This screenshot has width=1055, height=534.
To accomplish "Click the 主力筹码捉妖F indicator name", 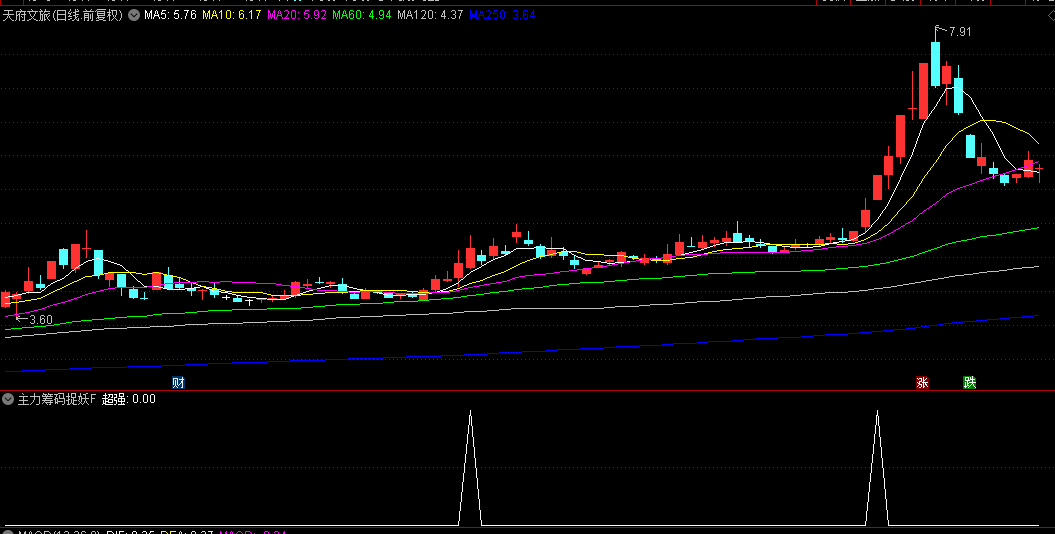I will click(57, 399).
